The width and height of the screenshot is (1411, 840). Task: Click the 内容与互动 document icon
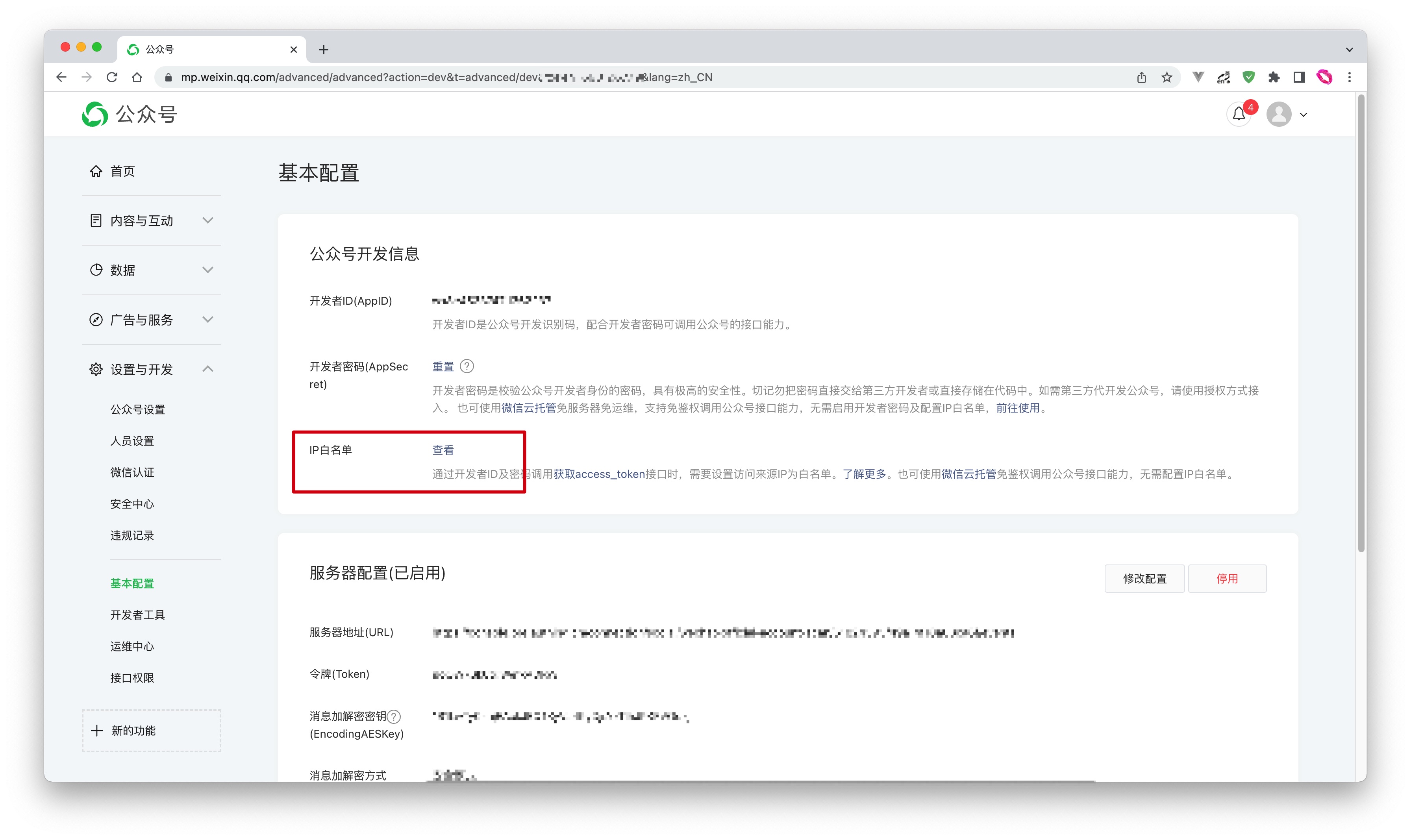96,220
